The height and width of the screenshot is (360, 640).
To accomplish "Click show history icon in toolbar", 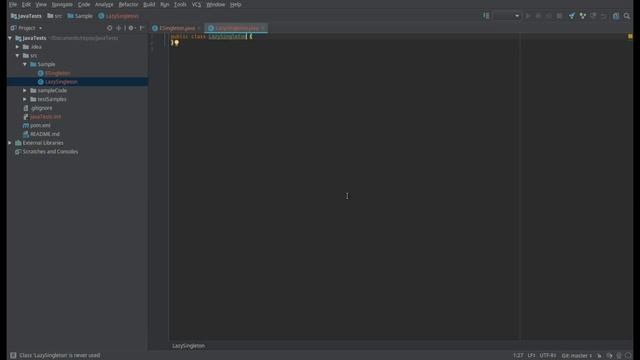I will coord(593,16).
